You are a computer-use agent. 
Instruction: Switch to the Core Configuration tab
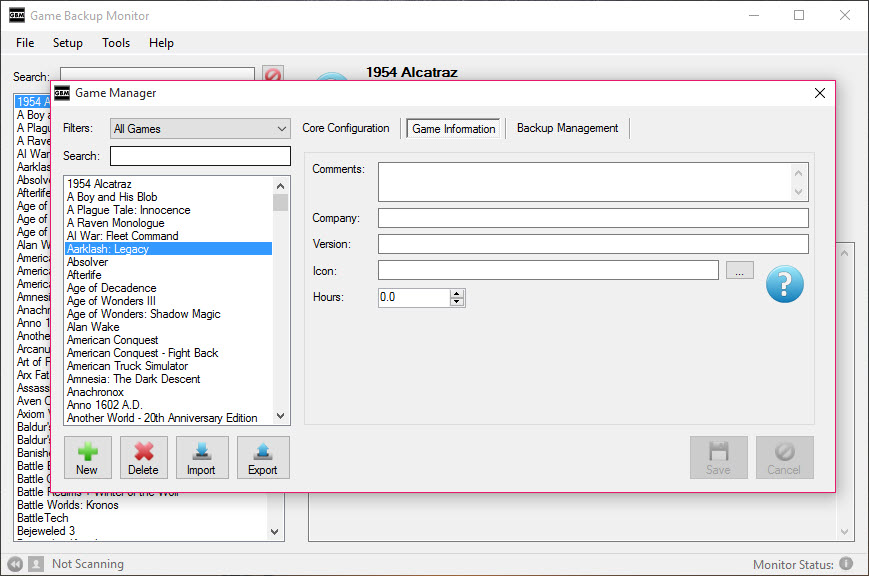(346, 128)
